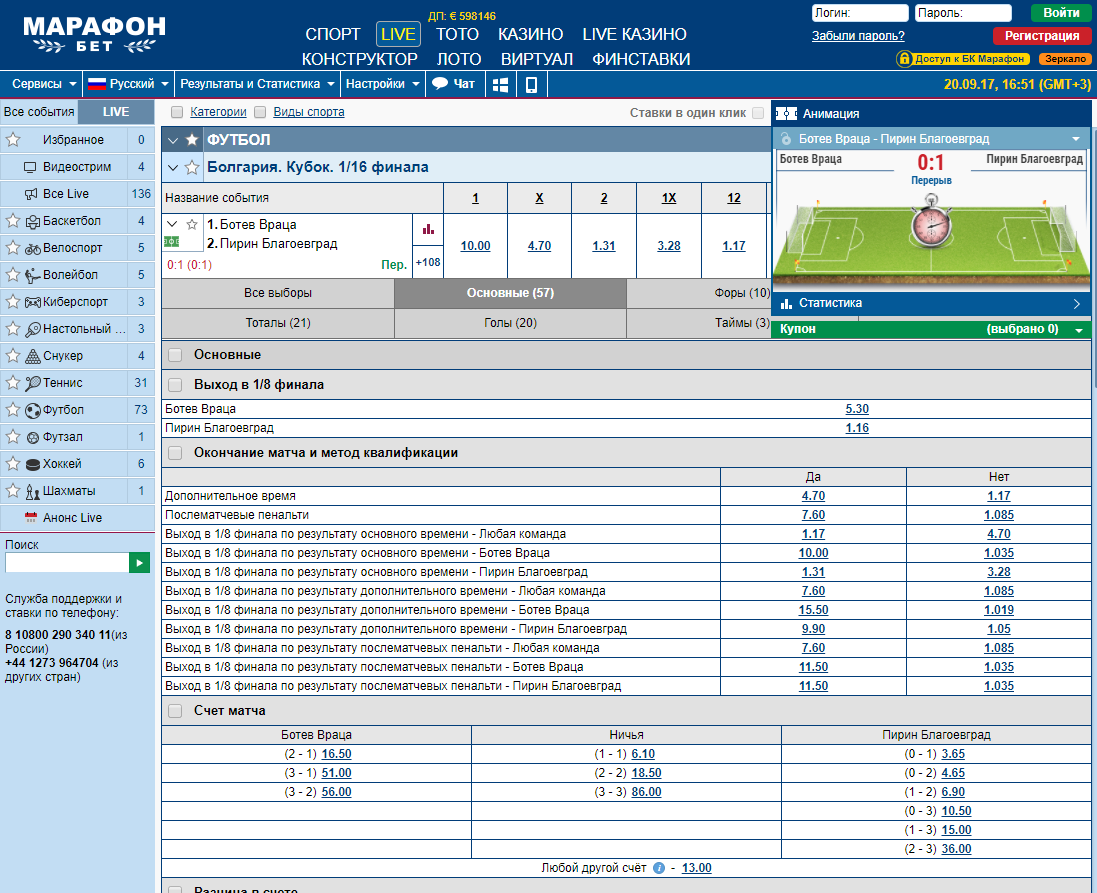
Task: Open the КАЗИНО section
Action: [530, 34]
